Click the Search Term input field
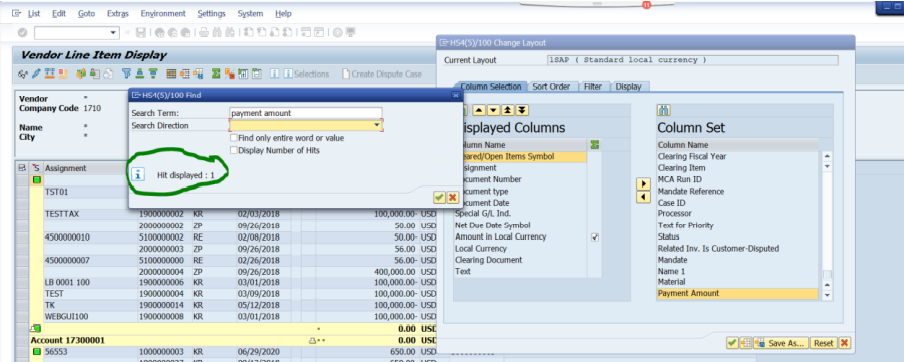This screenshot has height=362, width=904. pos(306,113)
